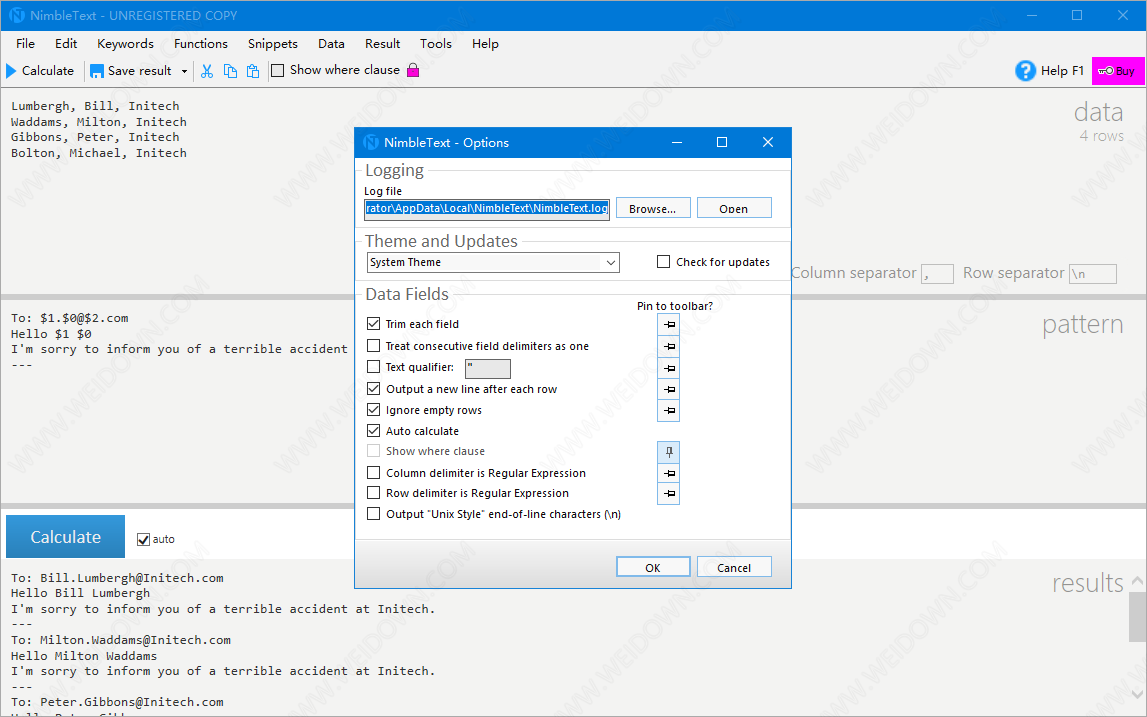
Task: Open the Snippets menu
Action: tap(273, 44)
